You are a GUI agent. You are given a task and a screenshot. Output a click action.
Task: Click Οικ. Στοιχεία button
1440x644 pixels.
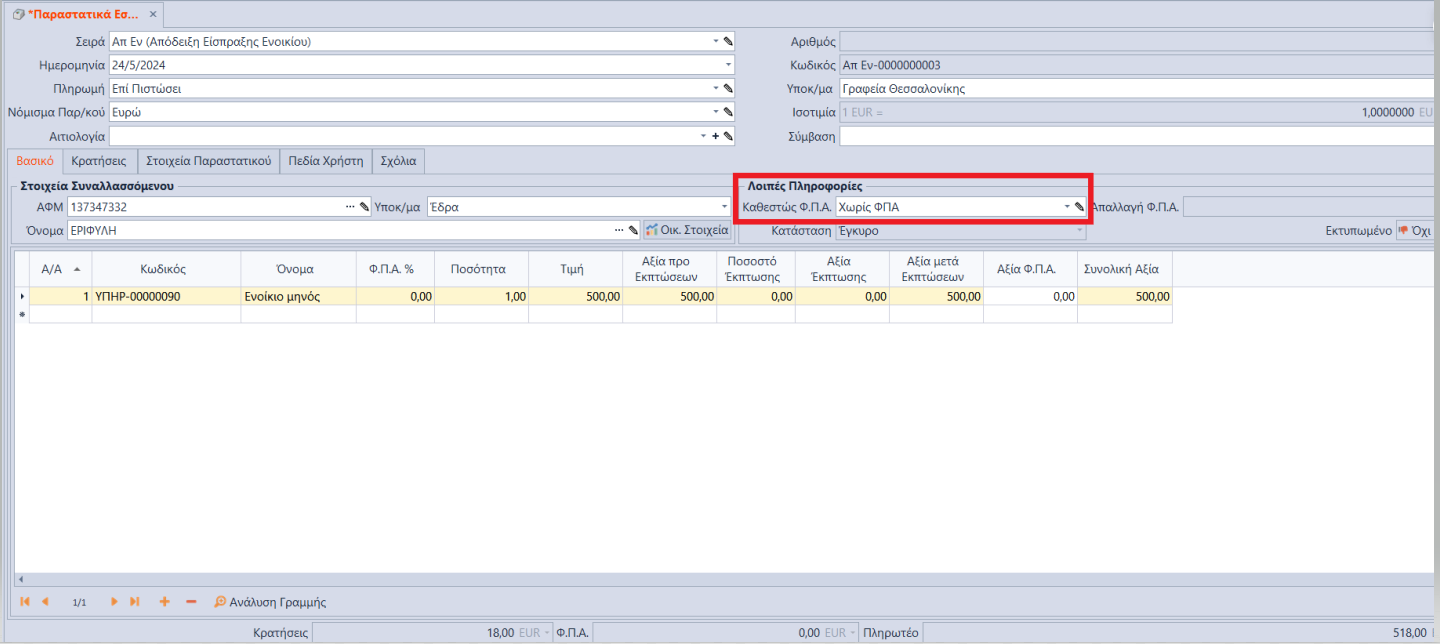tap(687, 231)
